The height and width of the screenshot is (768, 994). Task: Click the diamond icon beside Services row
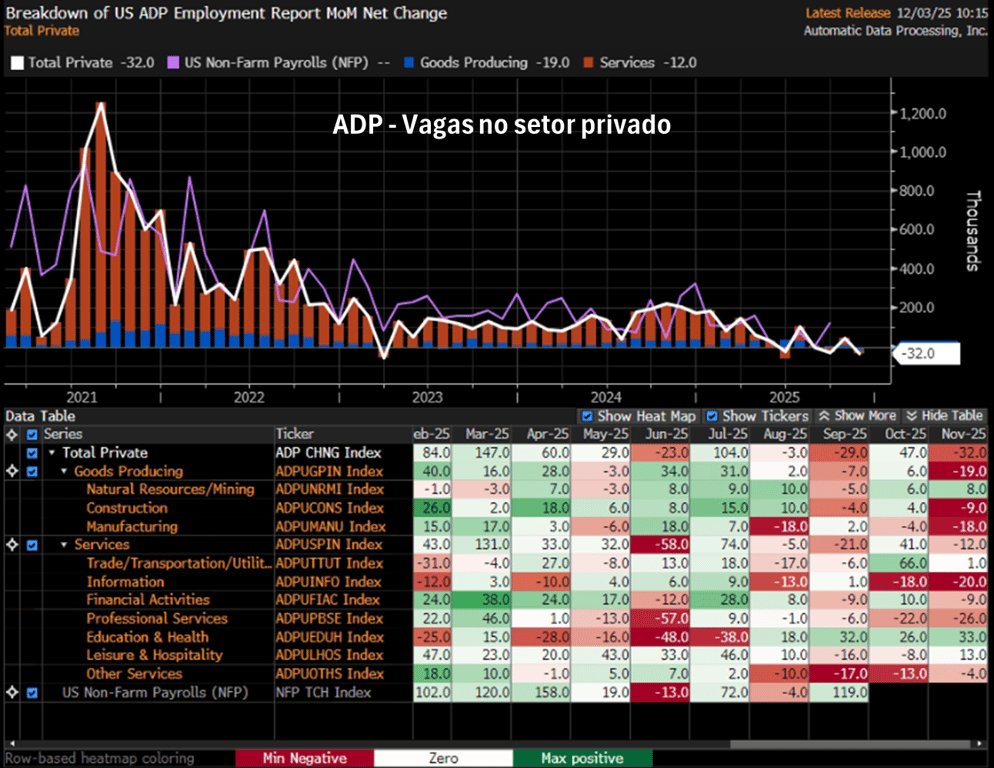point(12,545)
